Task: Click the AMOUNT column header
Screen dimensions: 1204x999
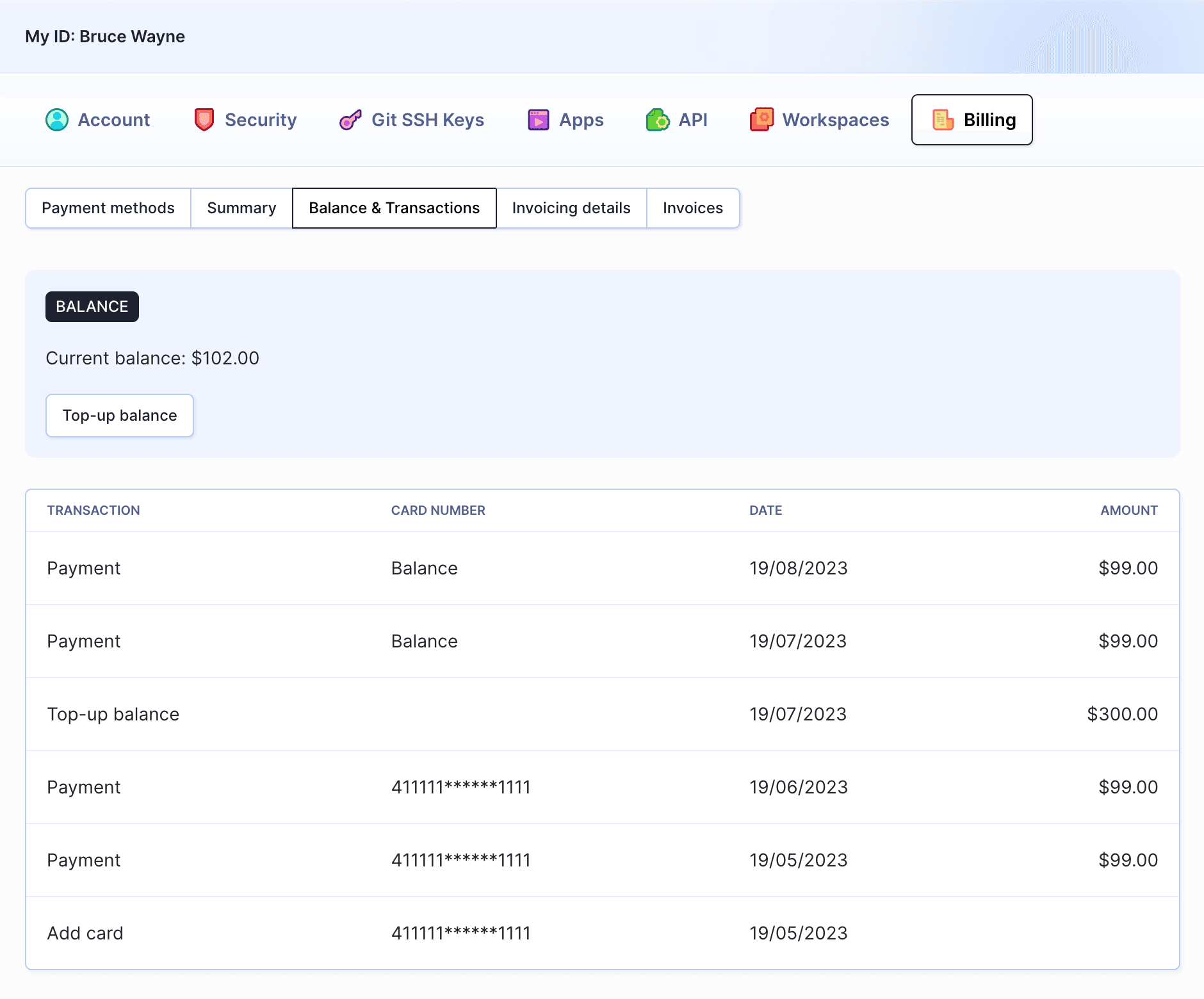Action: point(1128,510)
